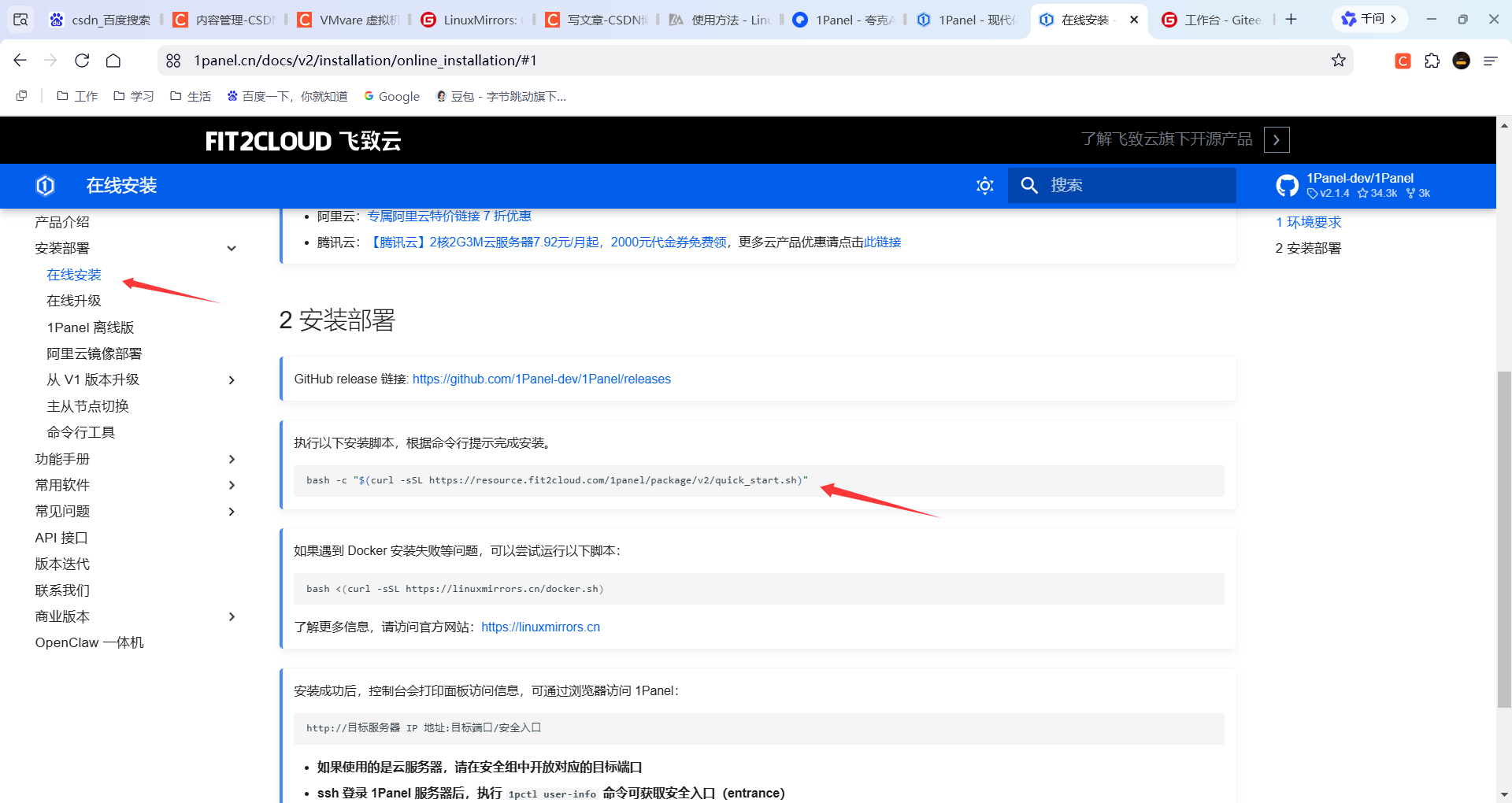This screenshot has width=1512, height=803.
Task: Open the linuxmirrors.cn link
Action: [540, 627]
